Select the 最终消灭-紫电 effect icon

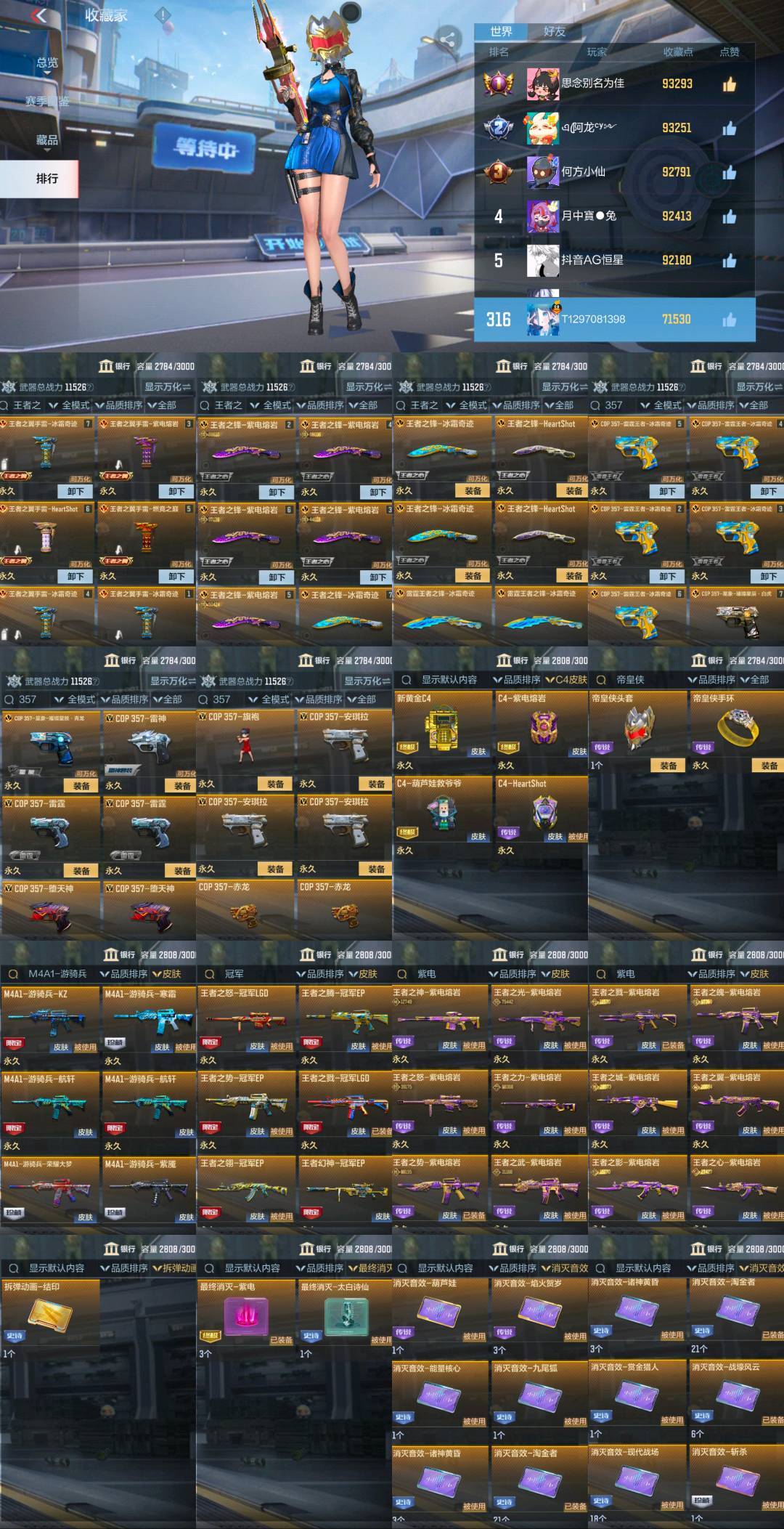pos(247,1315)
